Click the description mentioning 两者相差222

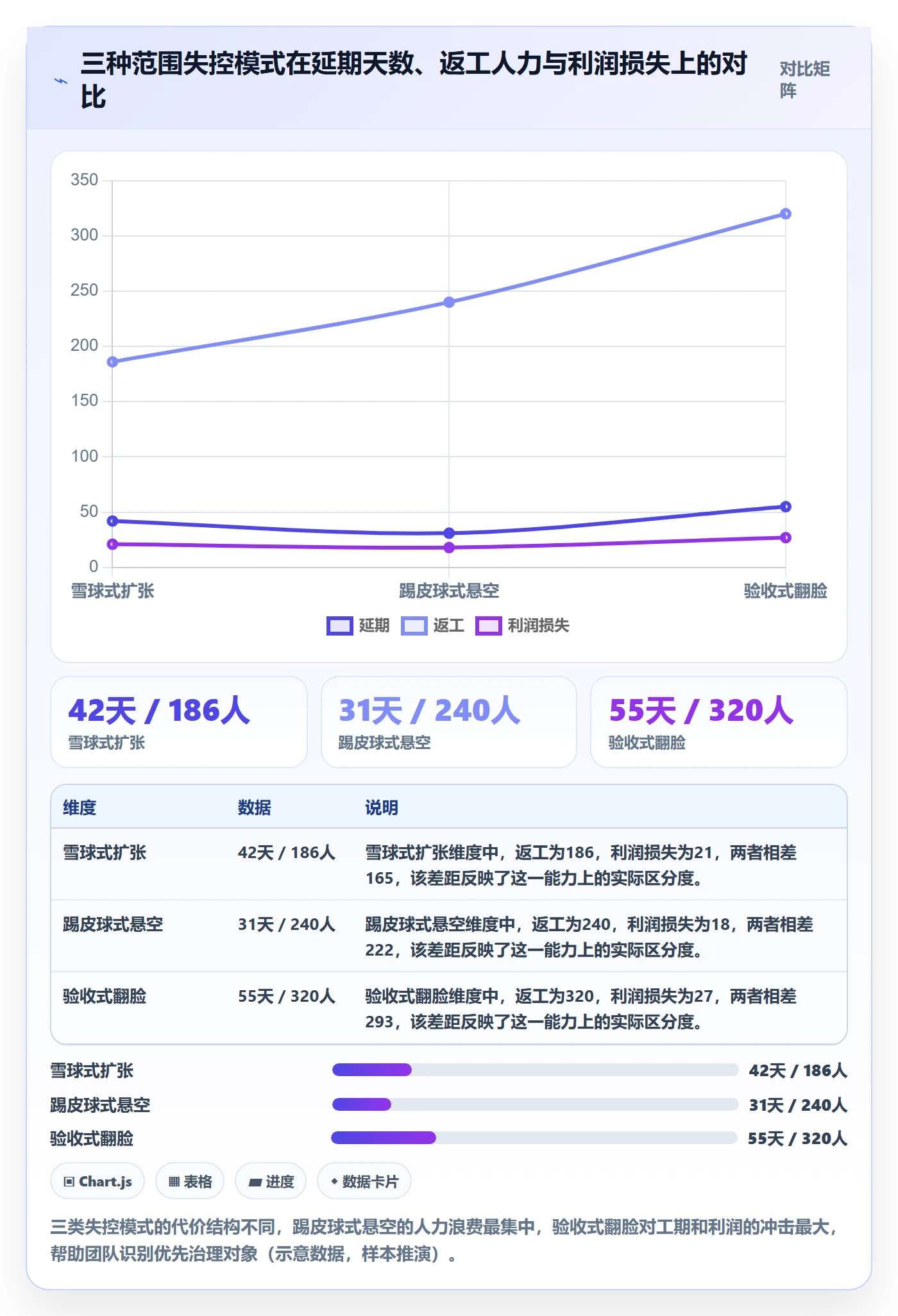[589, 937]
